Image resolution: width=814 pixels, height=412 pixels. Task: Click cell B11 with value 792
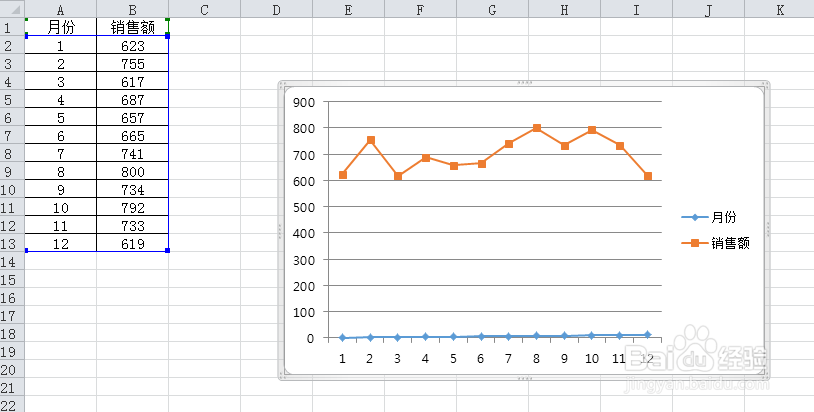click(x=132, y=207)
